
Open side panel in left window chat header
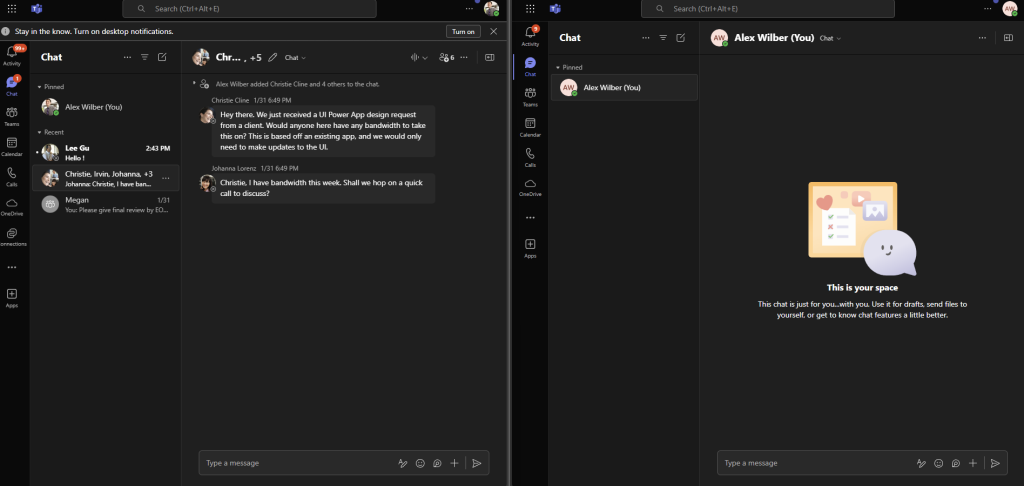[x=490, y=57]
